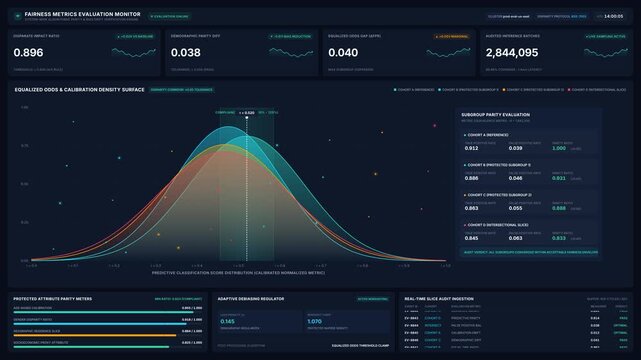This screenshot has width=641, height=360.
Task: Click the 0.040 equalized odds gap value
Action: point(343,53)
